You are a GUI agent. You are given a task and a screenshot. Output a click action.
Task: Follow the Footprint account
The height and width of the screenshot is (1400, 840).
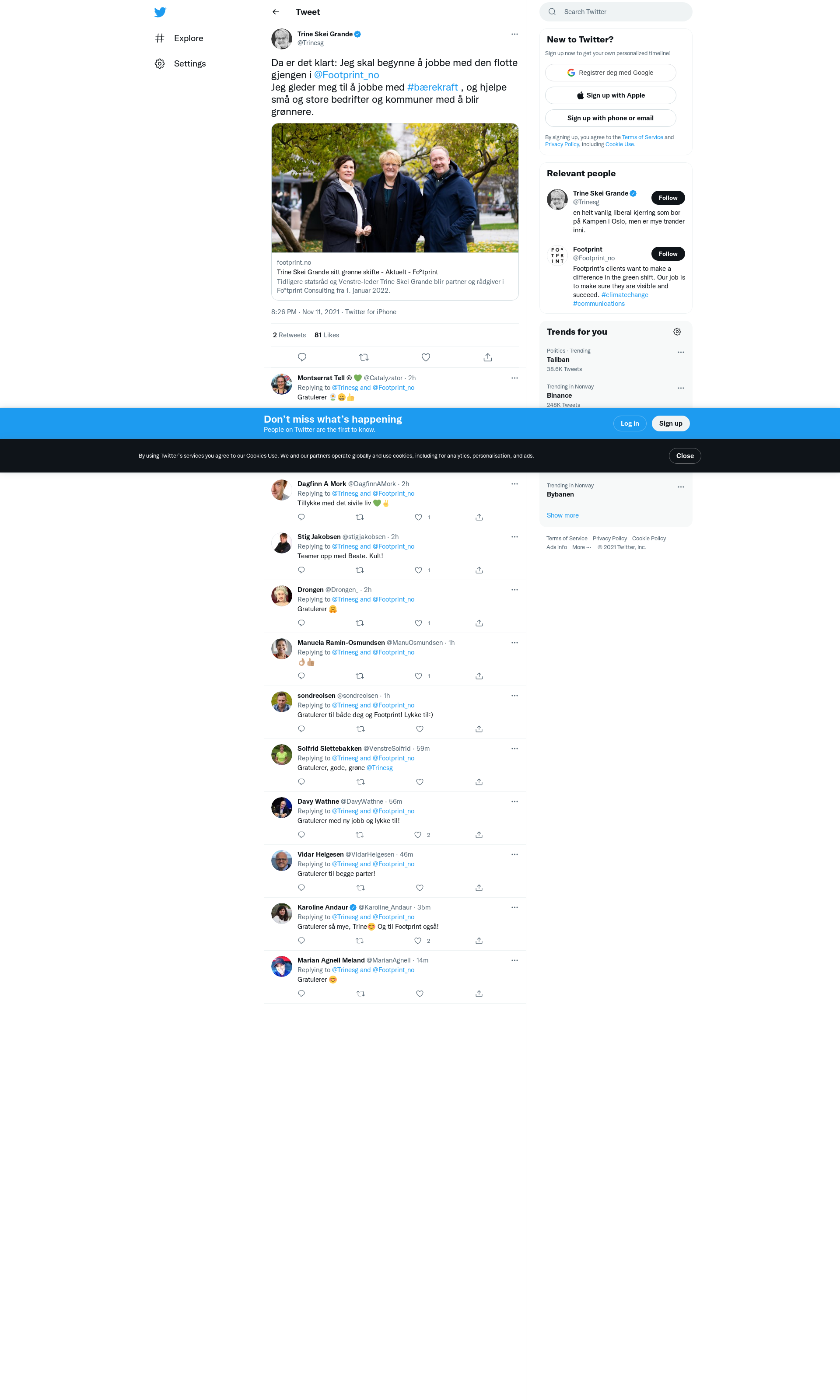click(x=667, y=253)
